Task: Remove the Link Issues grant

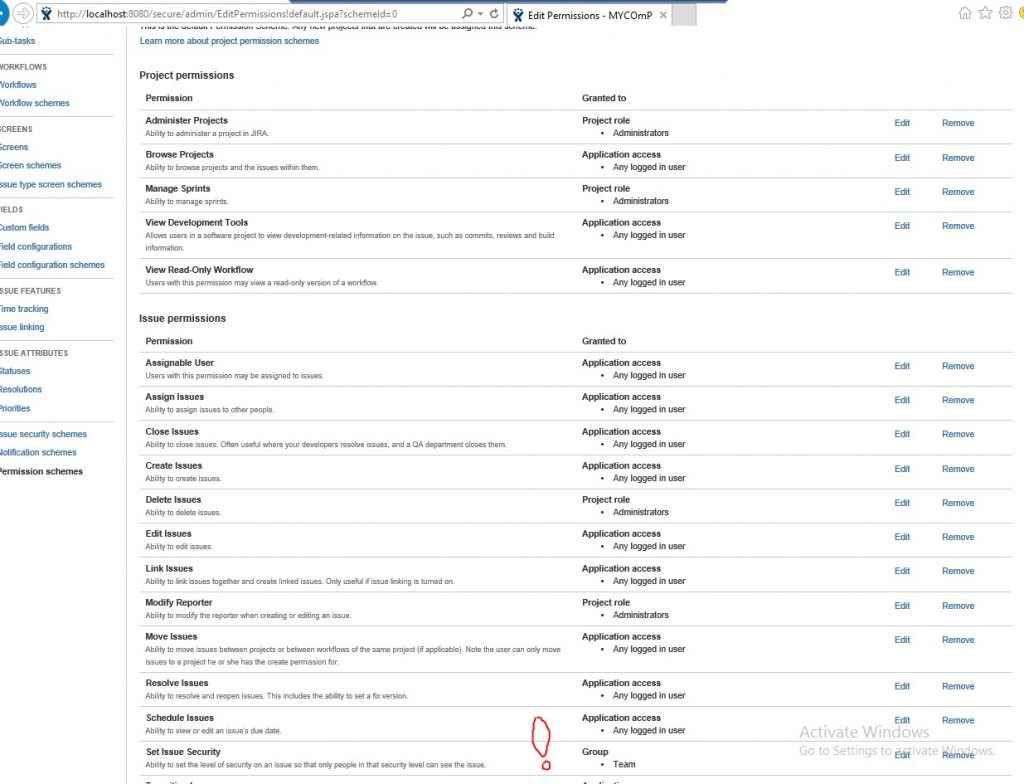Action: tap(958, 570)
